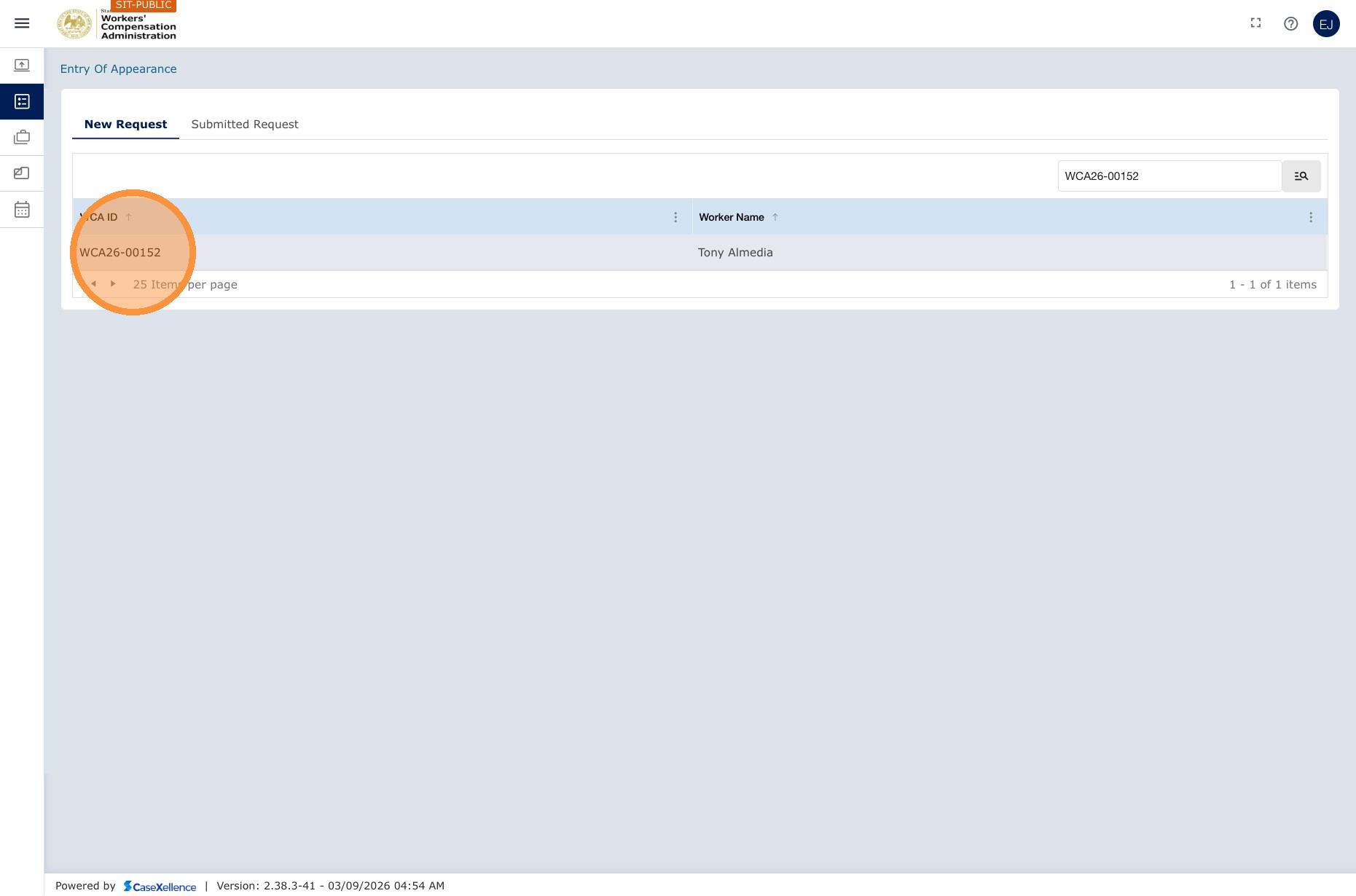
Task: Open the folded document sidebar icon
Action: (22, 173)
